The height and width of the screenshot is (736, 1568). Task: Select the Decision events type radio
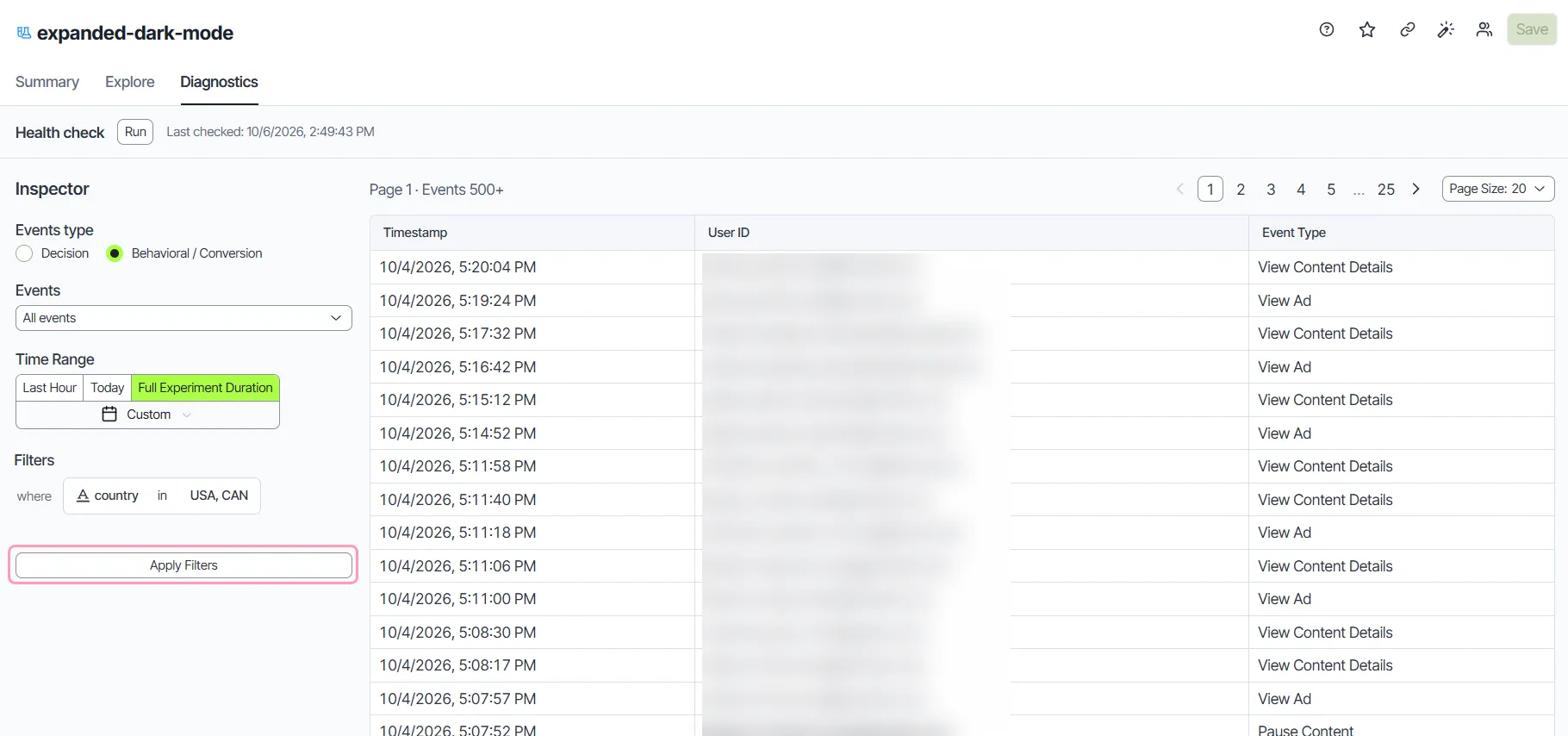[x=24, y=253]
